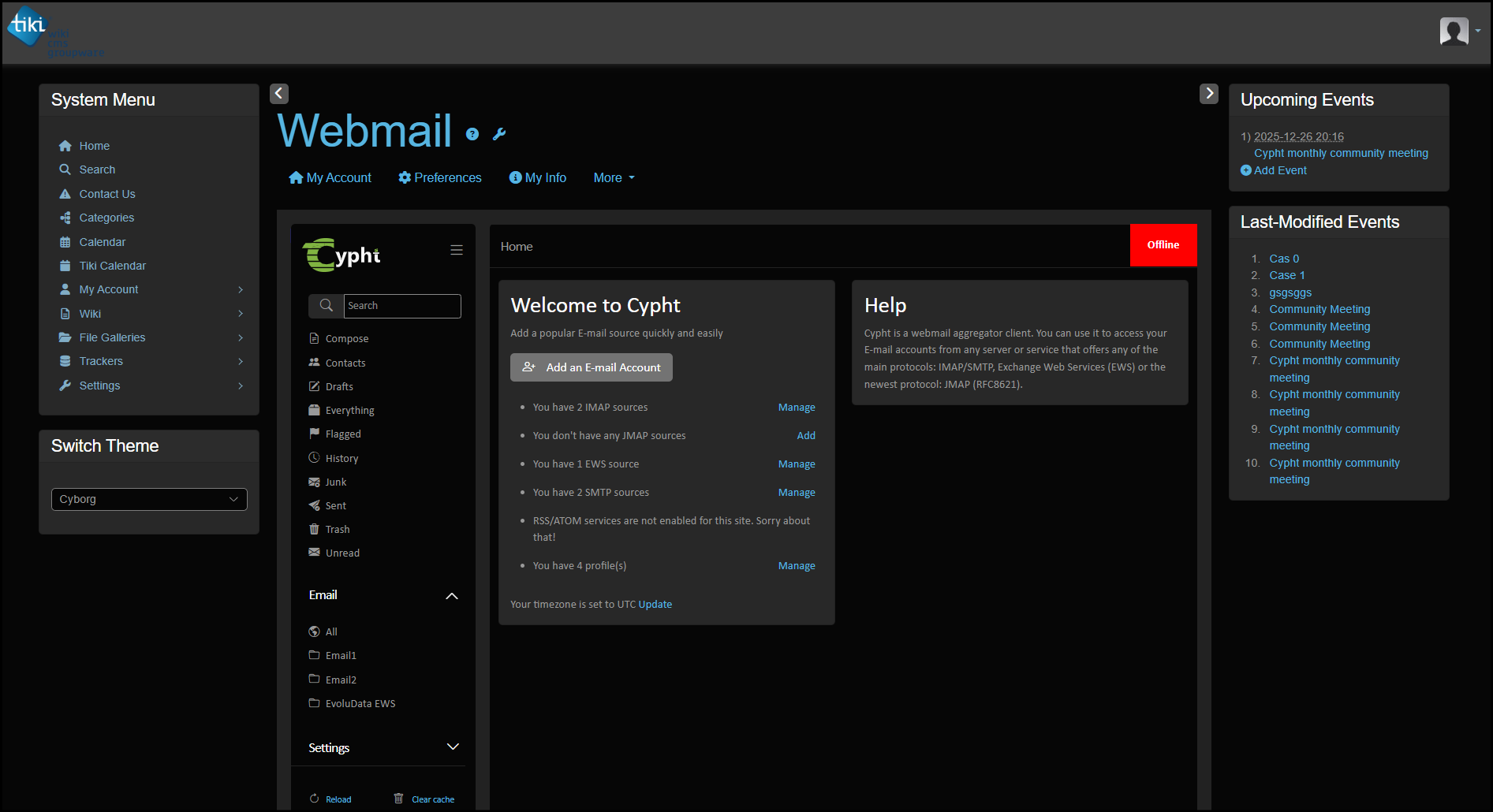Image resolution: width=1493 pixels, height=812 pixels.
Task: Click the Add an E-mail Account button
Action: click(x=591, y=367)
